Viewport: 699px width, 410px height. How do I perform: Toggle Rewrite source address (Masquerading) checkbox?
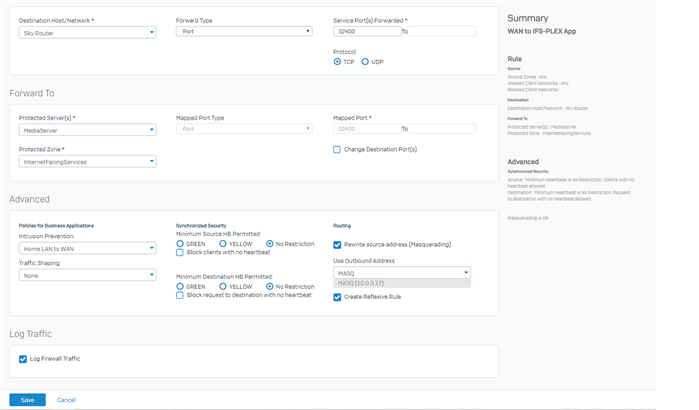coord(337,245)
